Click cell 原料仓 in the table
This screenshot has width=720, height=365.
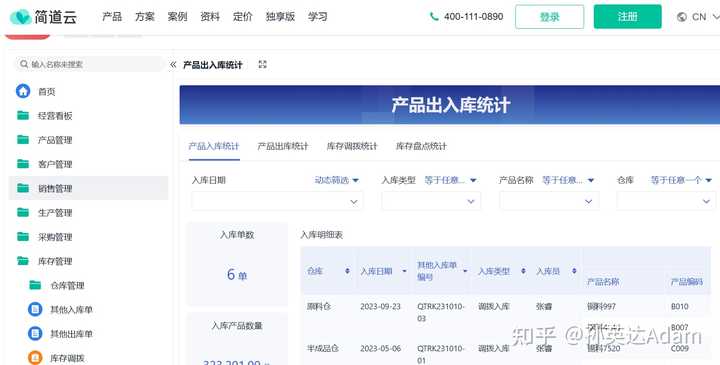pos(319,306)
